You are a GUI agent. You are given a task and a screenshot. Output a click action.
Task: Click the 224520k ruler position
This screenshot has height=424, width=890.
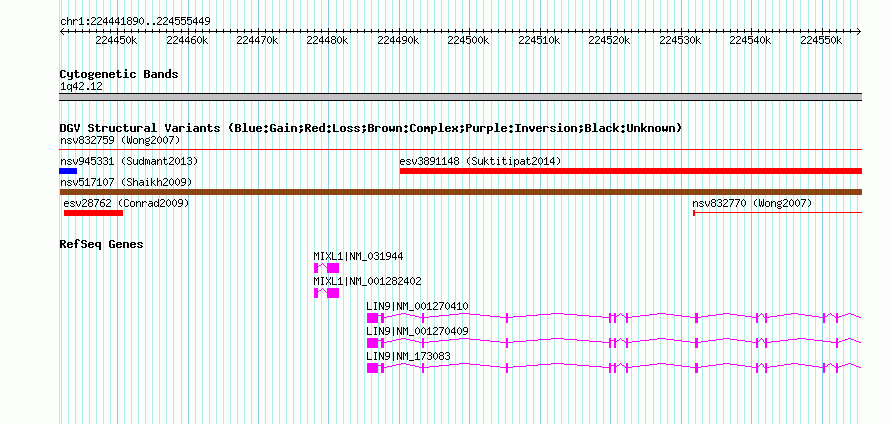point(610,40)
